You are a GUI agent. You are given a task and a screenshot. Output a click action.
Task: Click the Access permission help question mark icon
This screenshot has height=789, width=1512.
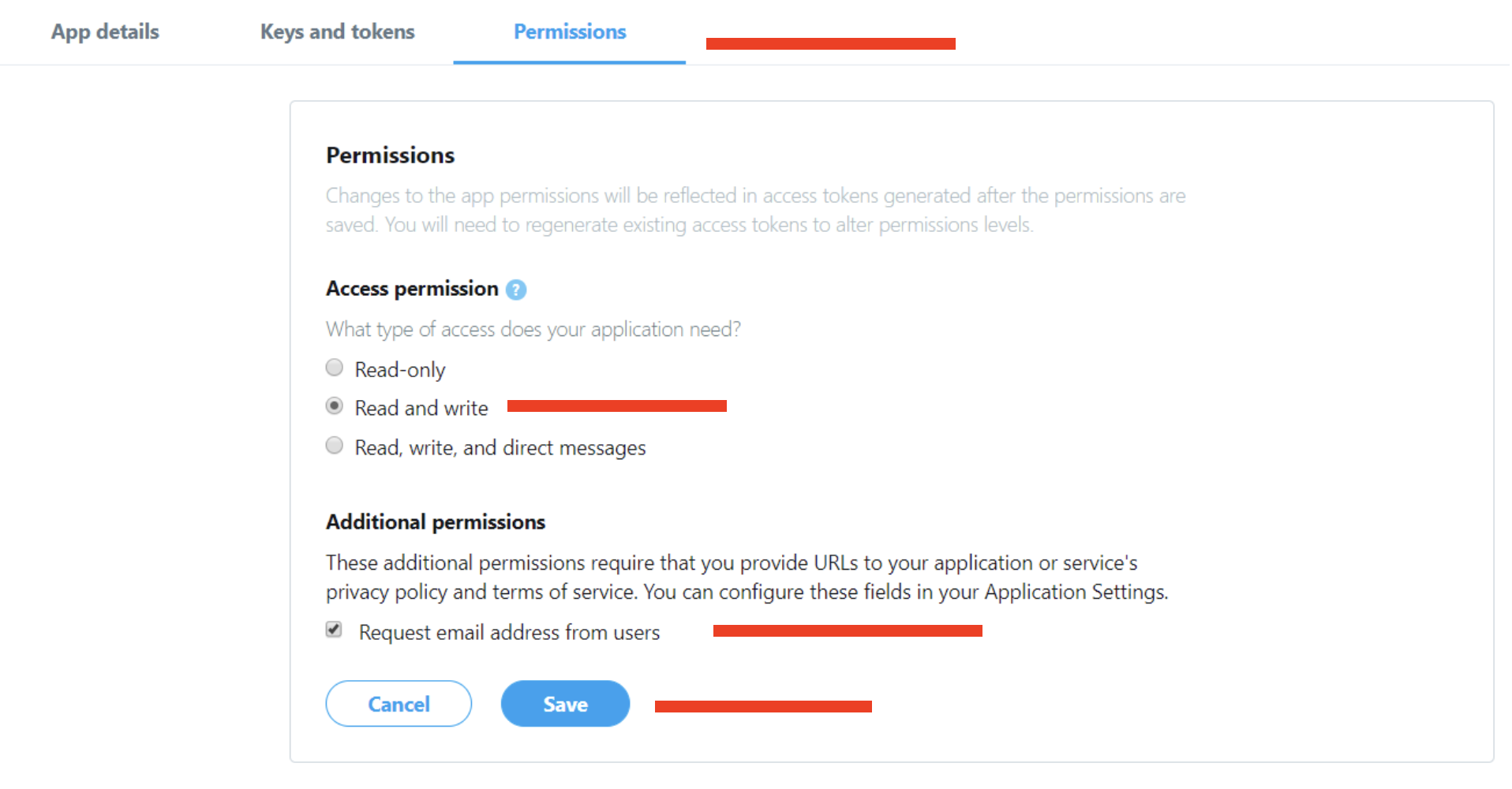click(x=516, y=290)
